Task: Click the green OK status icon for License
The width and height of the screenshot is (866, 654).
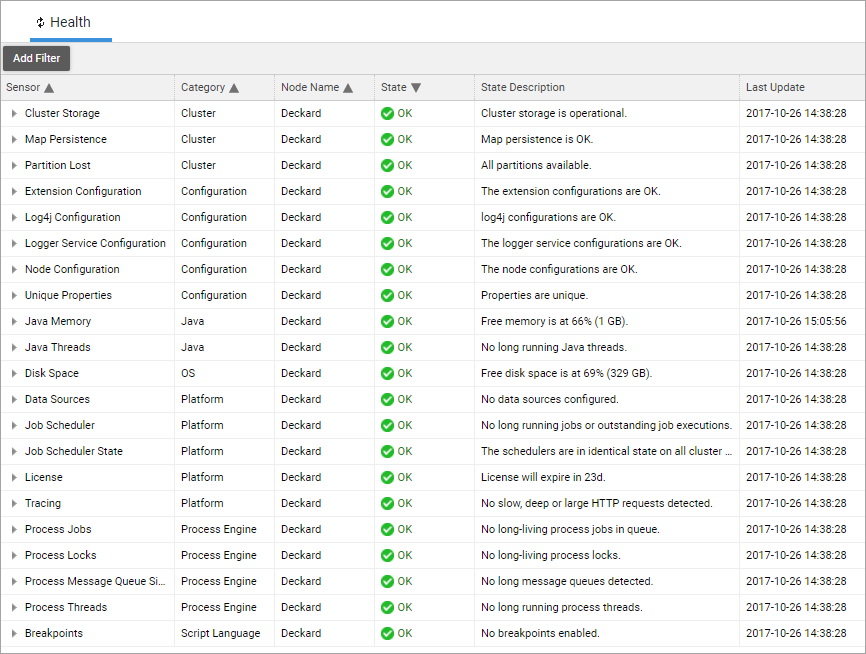Action: click(x=387, y=477)
